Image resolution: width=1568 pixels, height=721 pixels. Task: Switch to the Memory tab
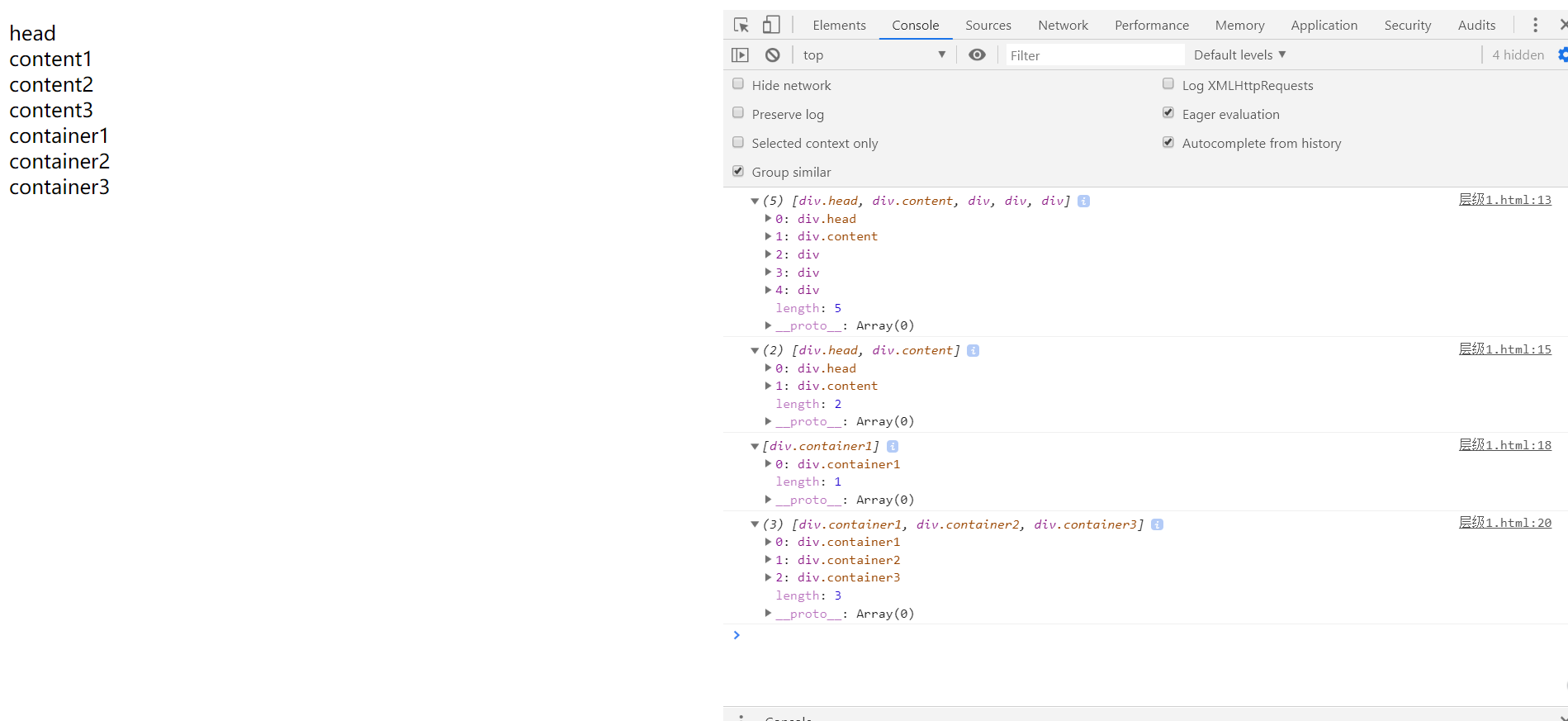pos(1239,25)
